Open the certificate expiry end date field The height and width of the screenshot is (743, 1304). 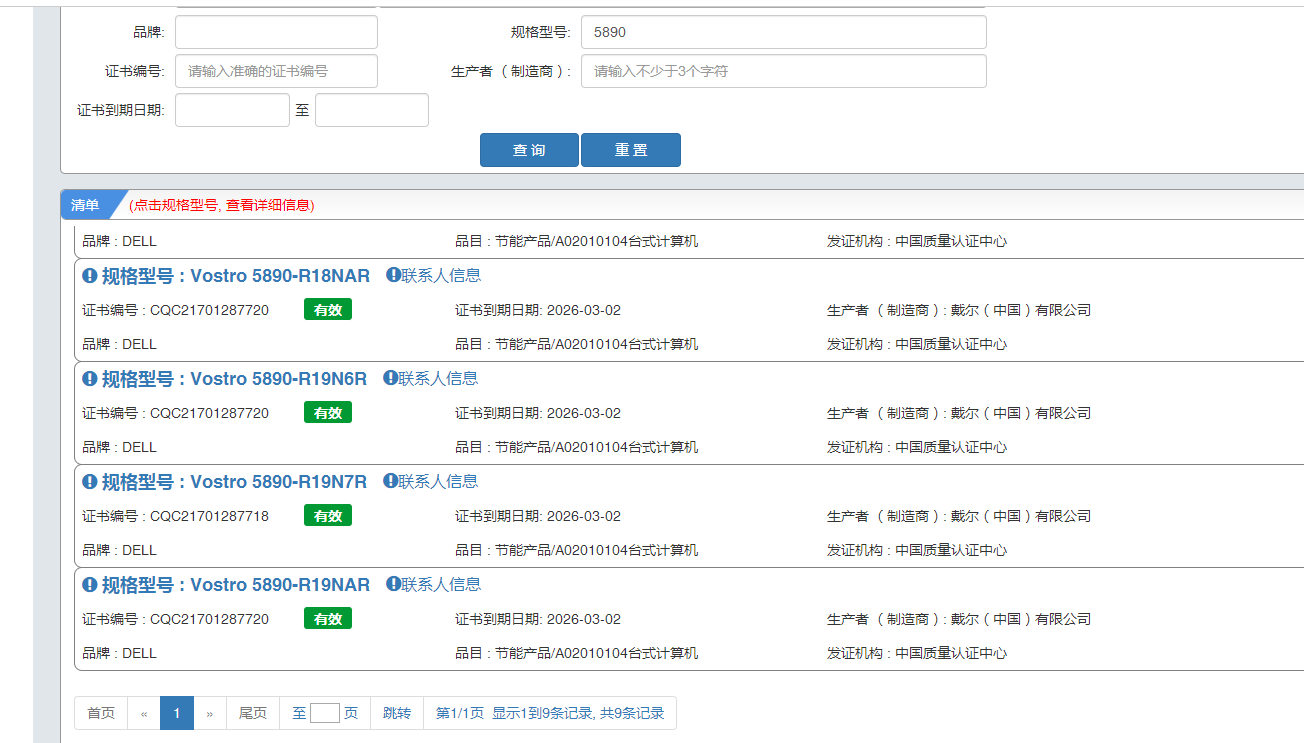coord(372,110)
